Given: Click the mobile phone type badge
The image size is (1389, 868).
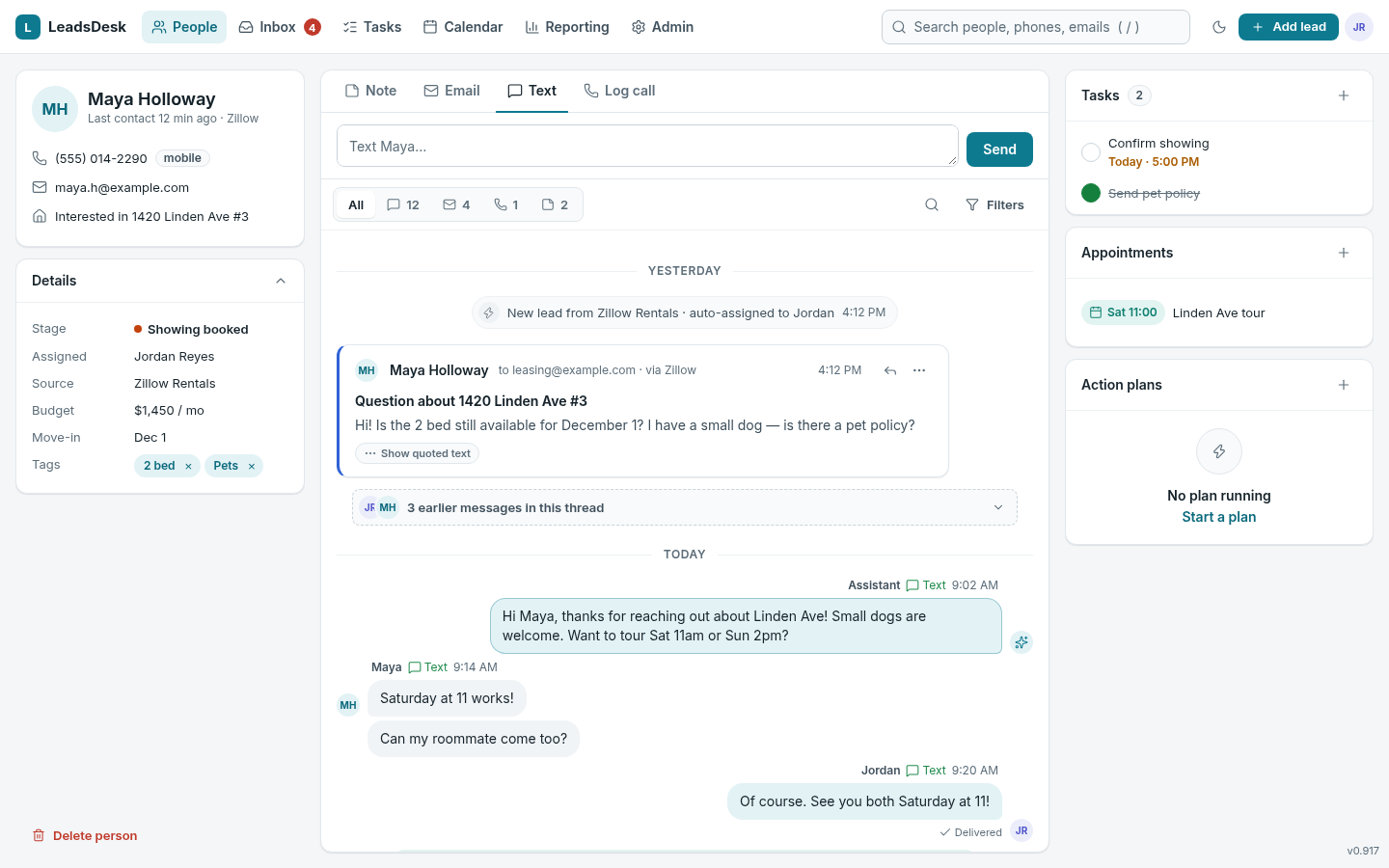Looking at the screenshot, I should (x=182, y=158).
